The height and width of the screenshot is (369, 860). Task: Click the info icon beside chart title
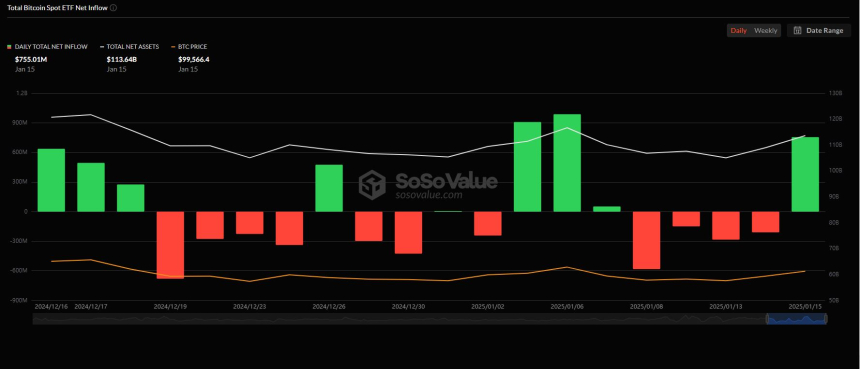(x=113, y=8)
